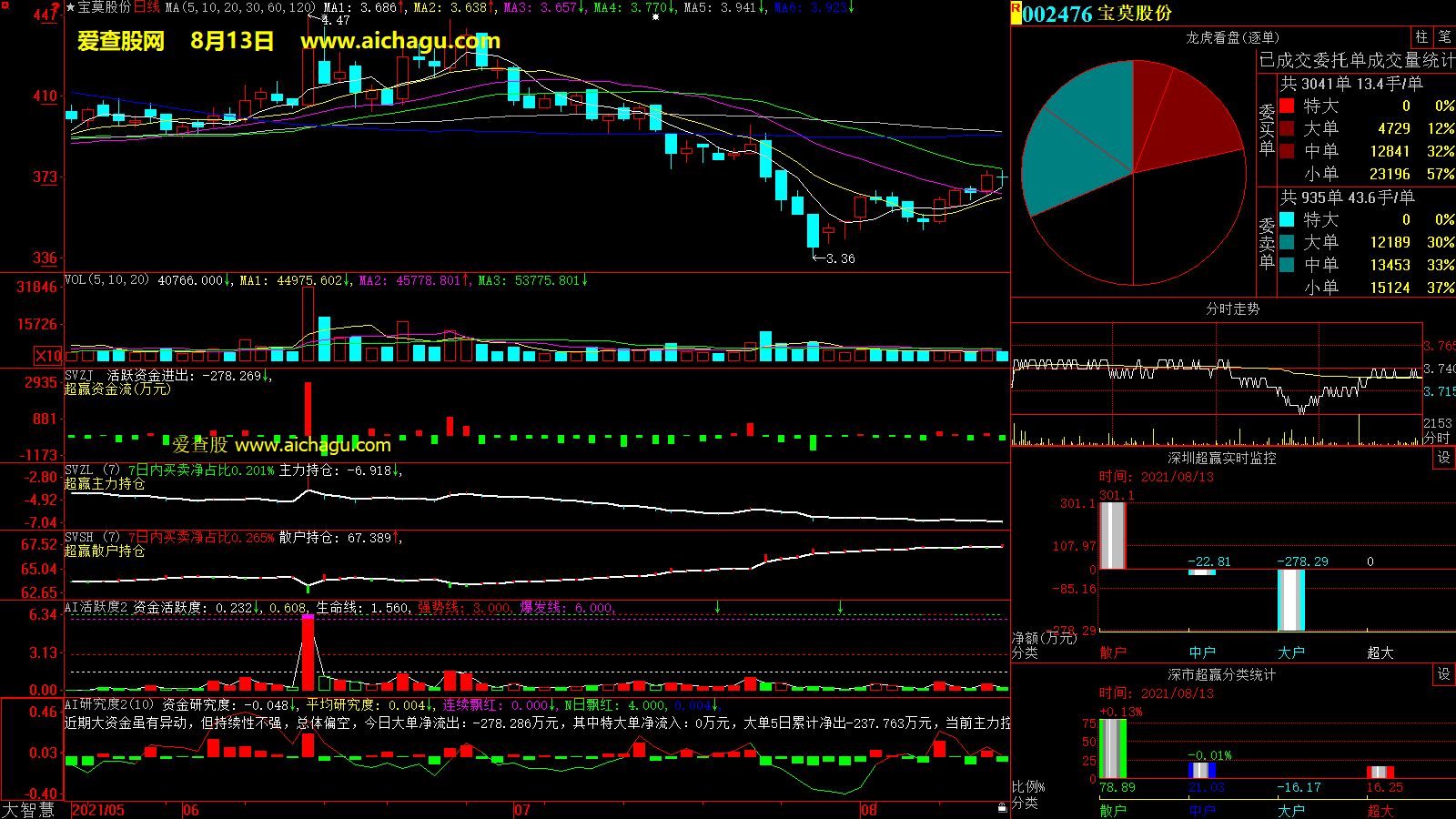Click the X10 volume scale box
1456x819 pixels.
tap(48, 356)
